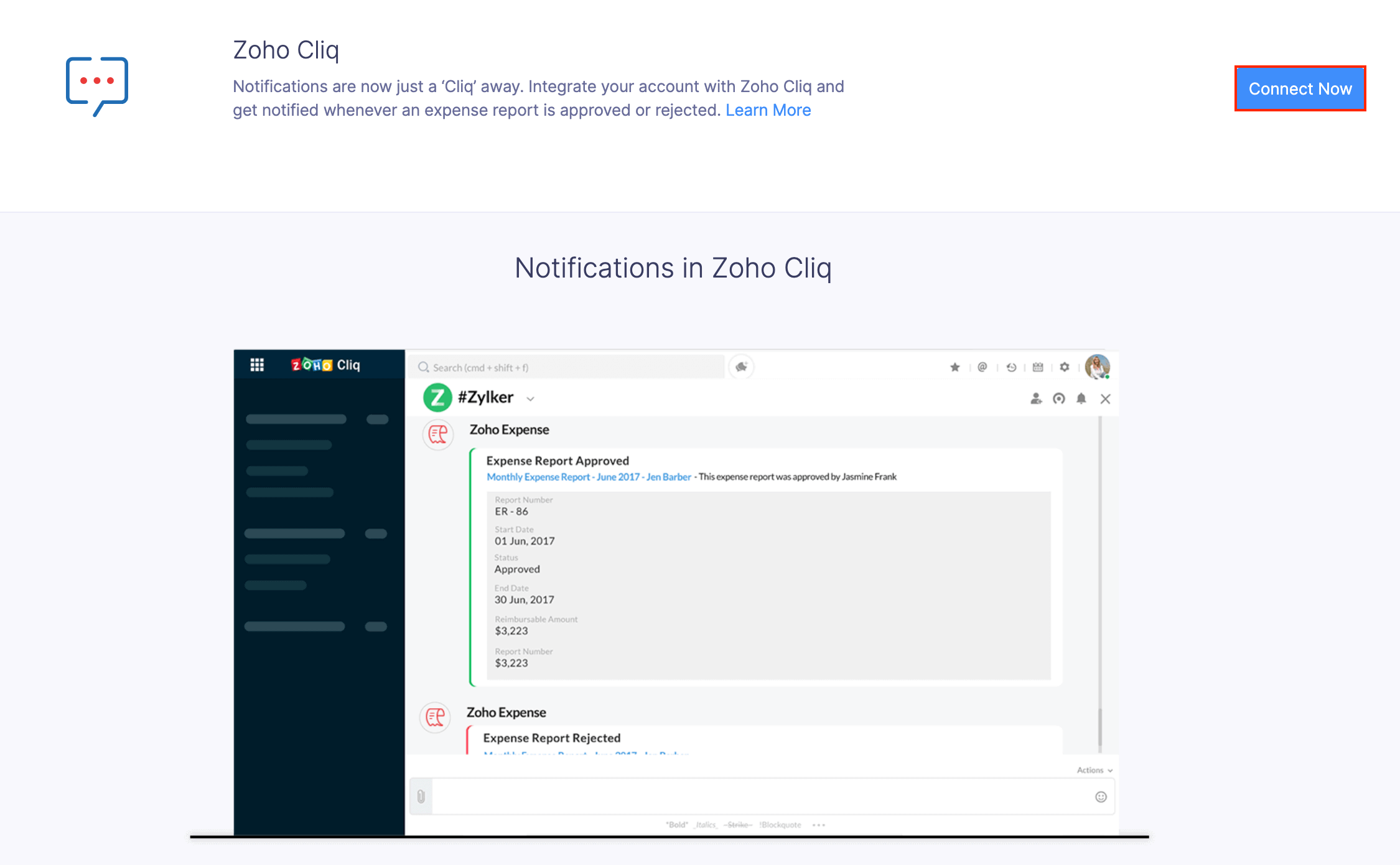Open recent chats history icon
Screen dimensions: 1400x865
pos(1011,367)
